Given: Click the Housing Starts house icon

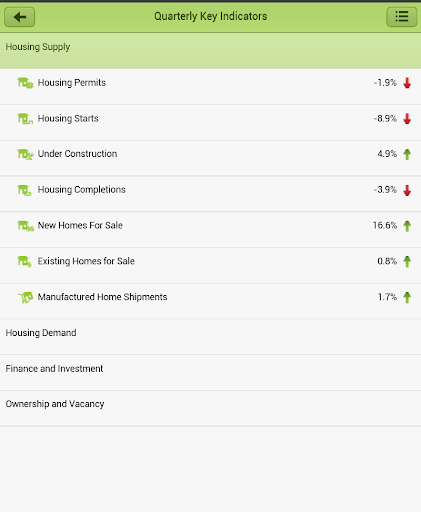Looking at the screenshot, I should (25, 119).
